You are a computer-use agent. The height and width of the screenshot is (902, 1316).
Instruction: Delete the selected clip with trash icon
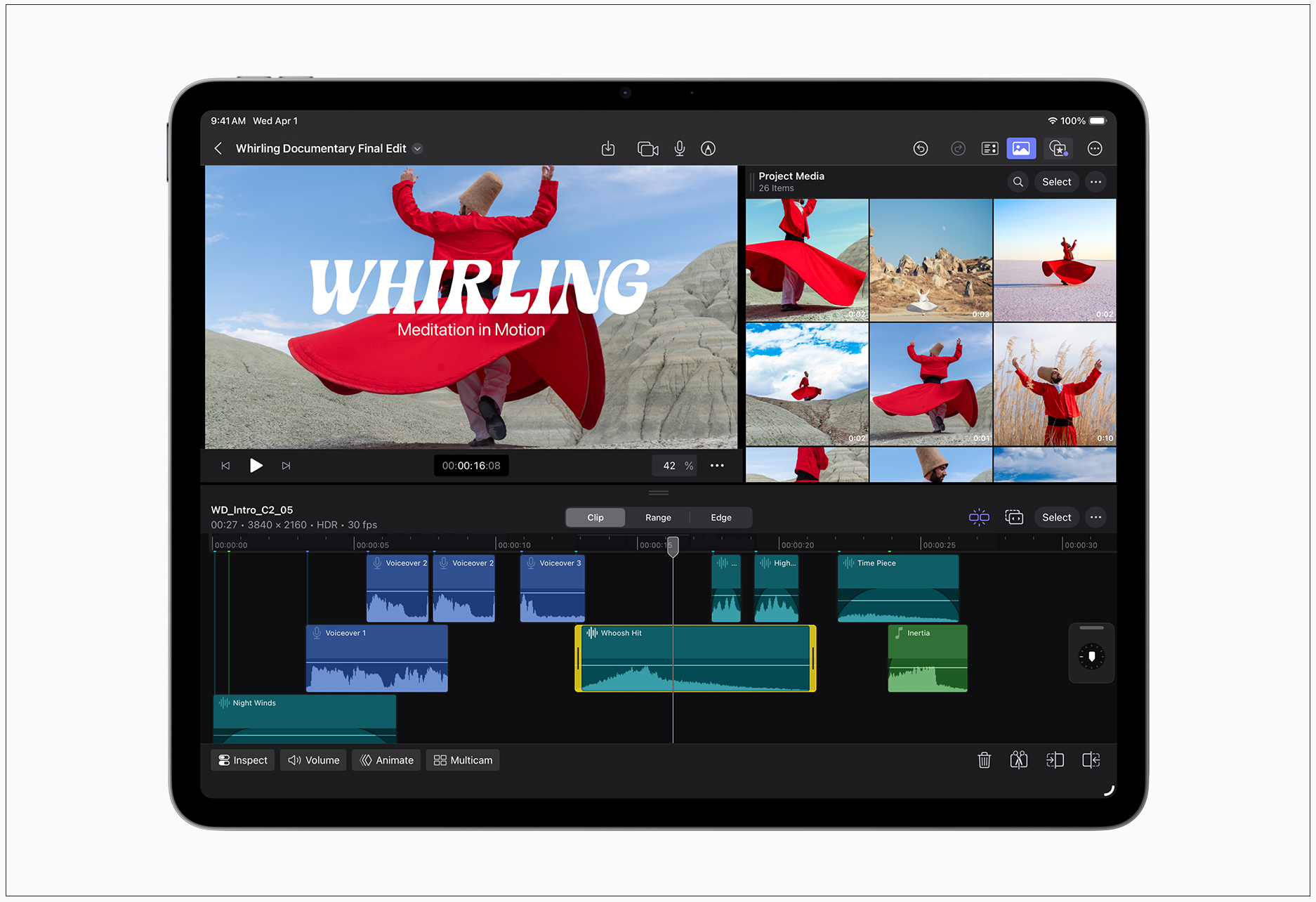[x=984, y=760]
